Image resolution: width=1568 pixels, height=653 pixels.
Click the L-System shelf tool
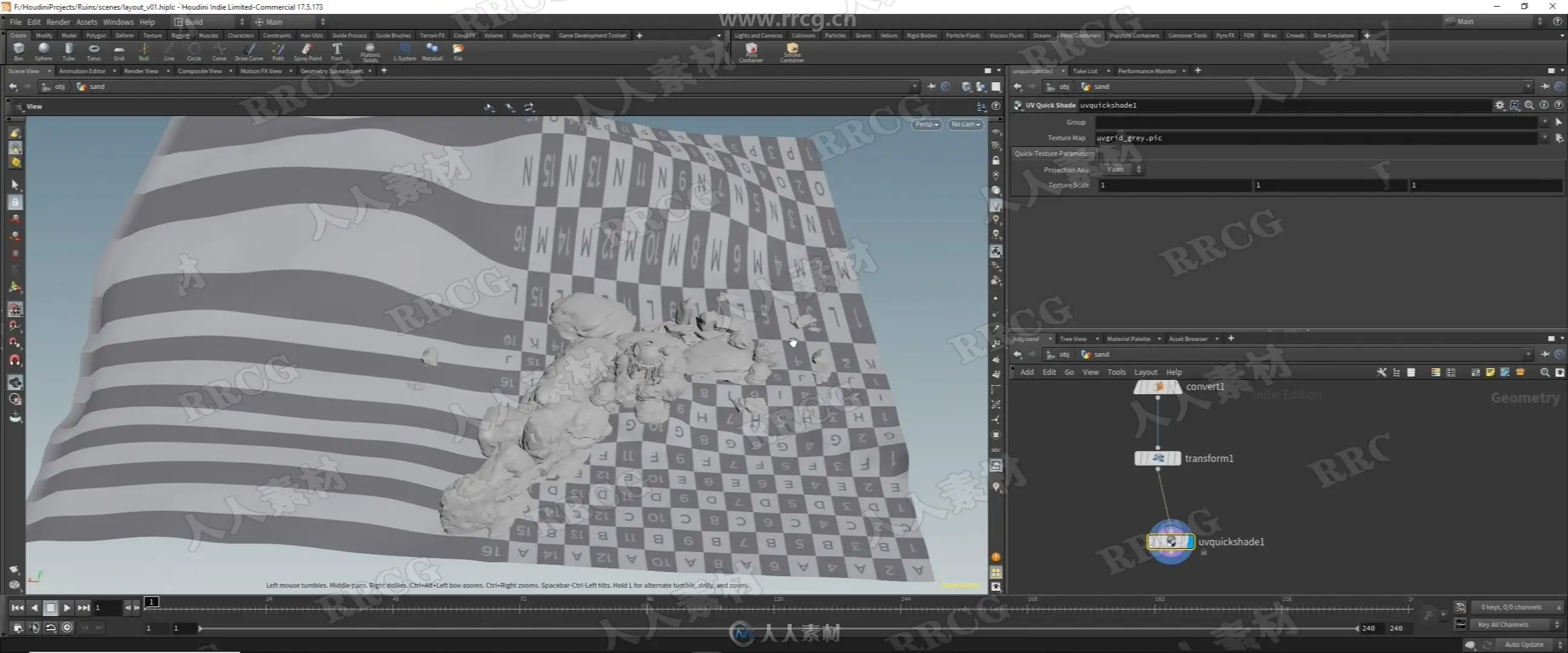pyautogui.click(x=405, y=51)
